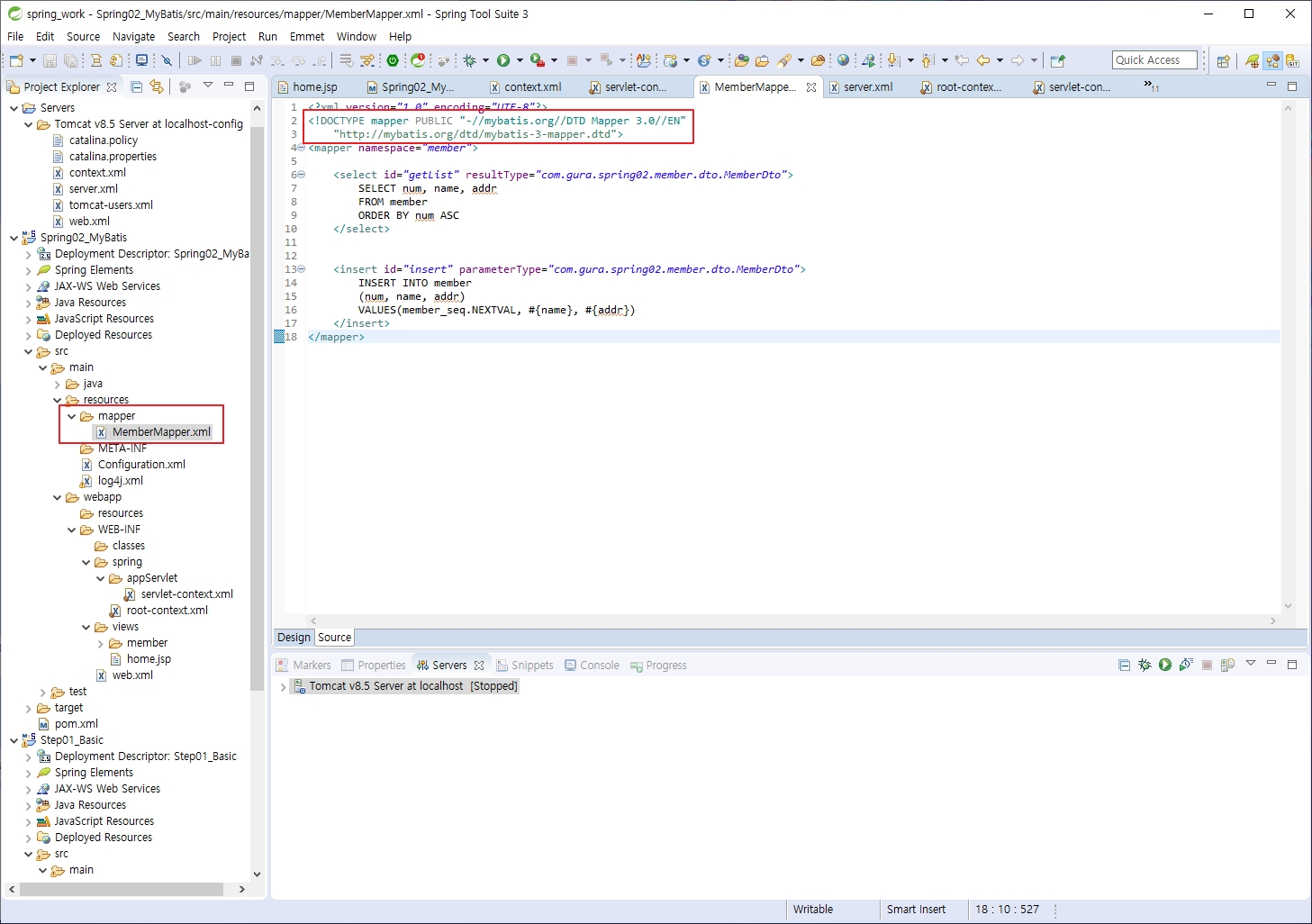Collapse the Servers folder in tree
The width and height of the screenshot is (1312, 924).
[14, 108]
